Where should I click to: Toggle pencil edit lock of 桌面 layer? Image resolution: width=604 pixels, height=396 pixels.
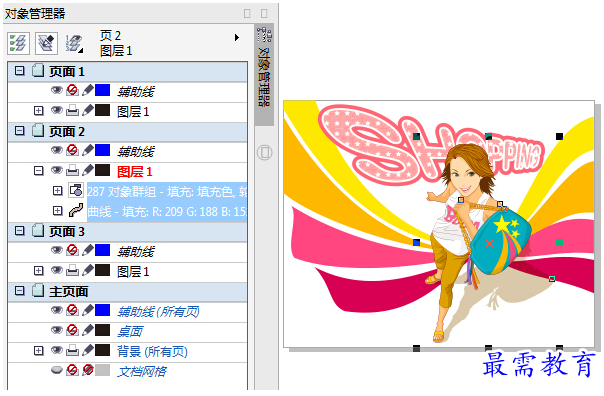pos(88,330)
